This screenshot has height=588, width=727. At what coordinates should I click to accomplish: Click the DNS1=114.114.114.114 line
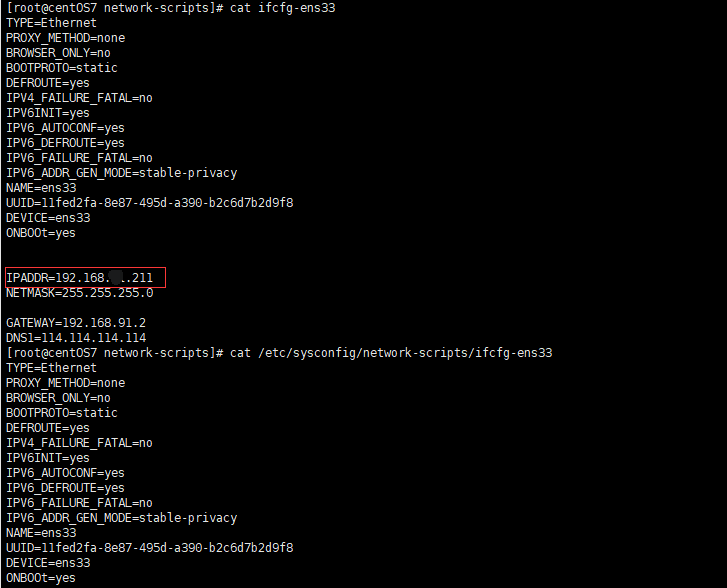76,338
